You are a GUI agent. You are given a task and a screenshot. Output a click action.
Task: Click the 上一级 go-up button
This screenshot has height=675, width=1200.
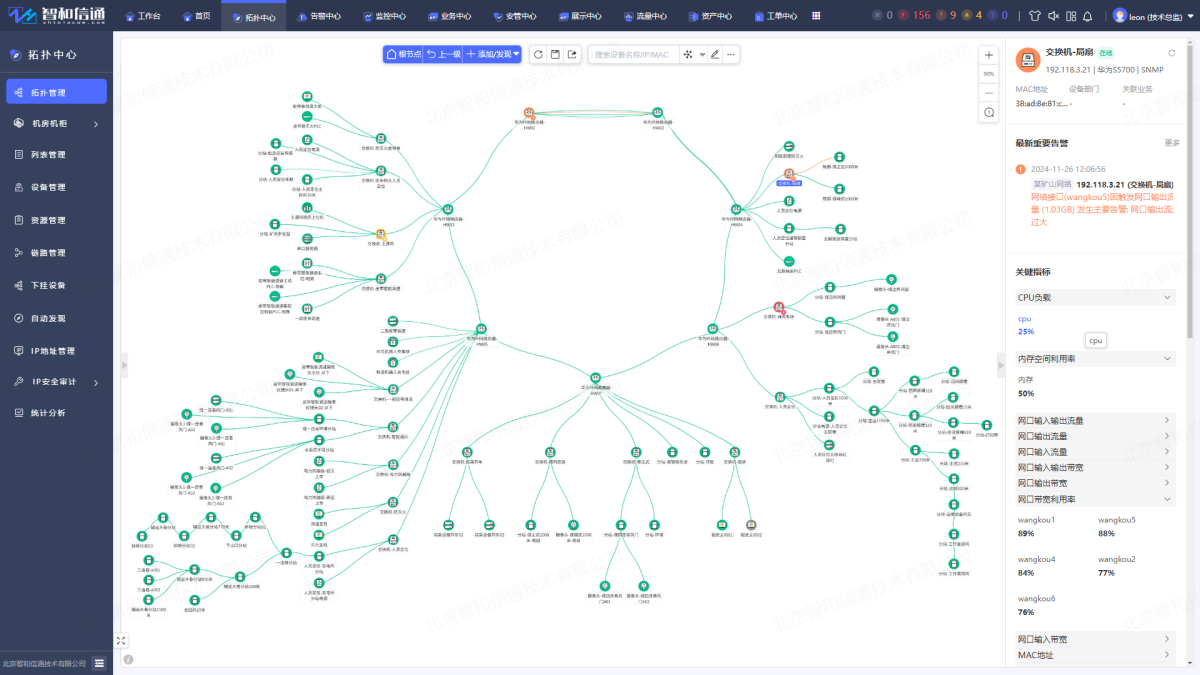(x=442, y=54)
